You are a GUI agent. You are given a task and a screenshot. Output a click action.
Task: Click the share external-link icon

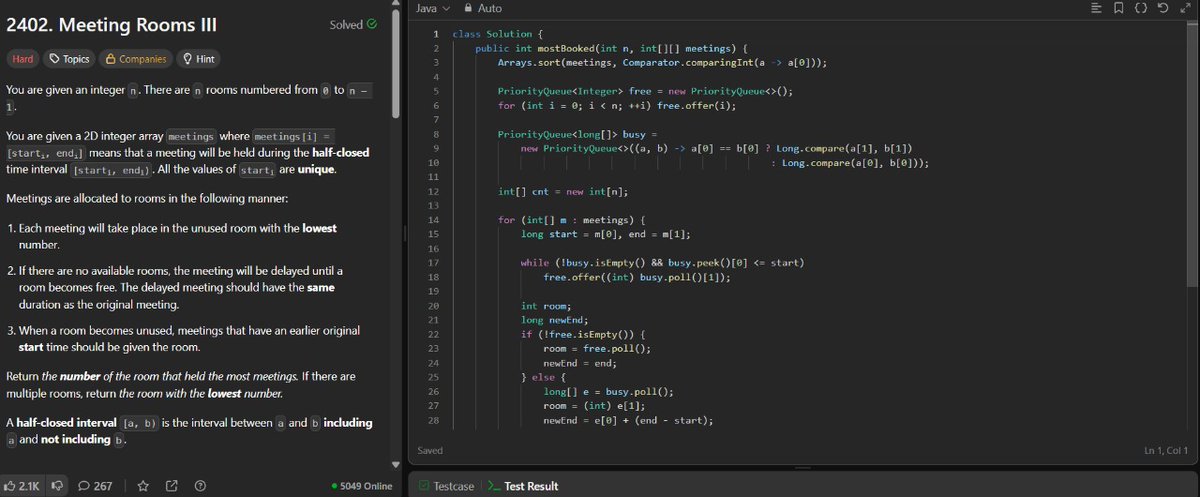171,486
